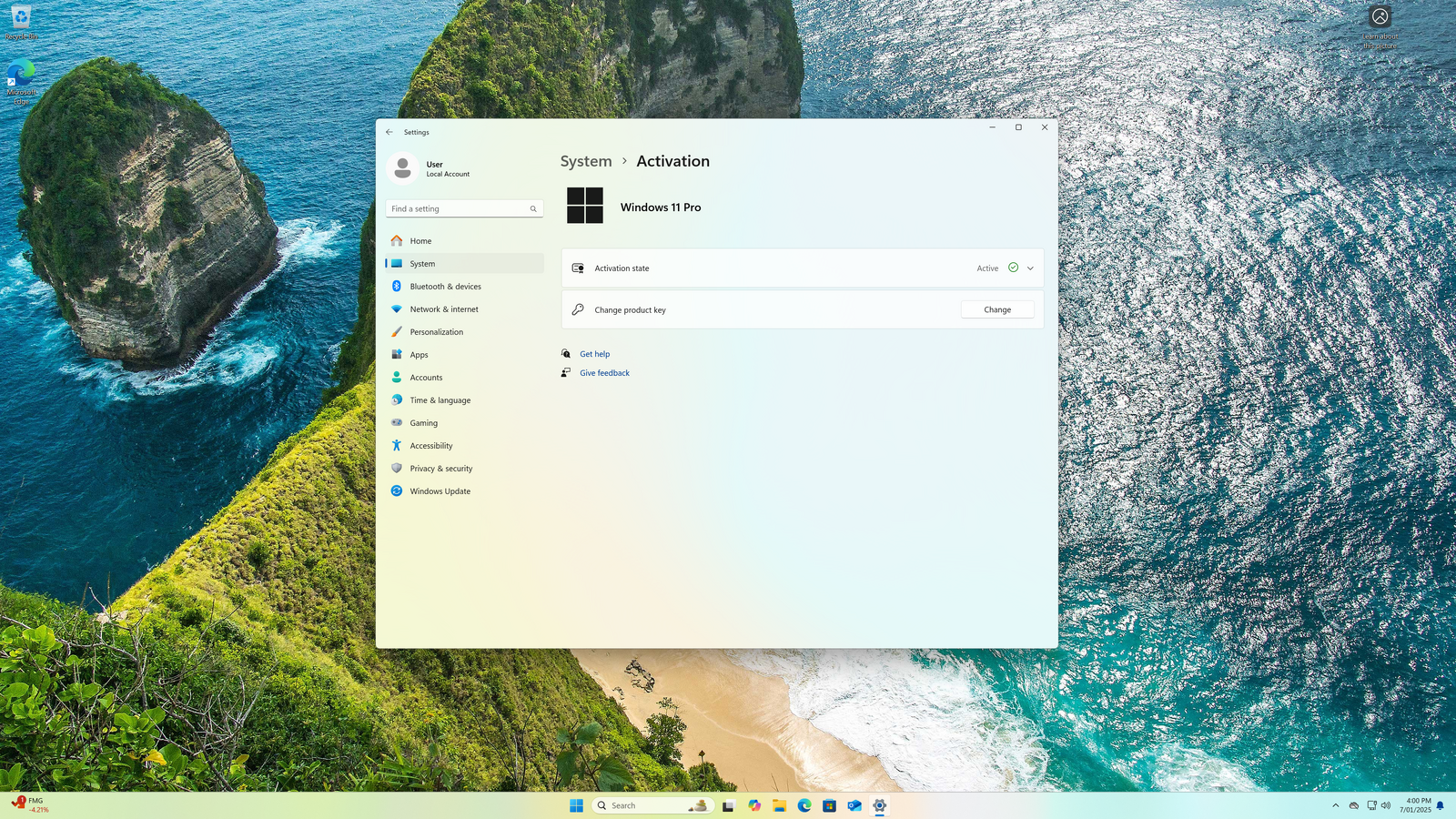
Task: Click the Accessibility figure icon
Action: (x=397, y=446)
